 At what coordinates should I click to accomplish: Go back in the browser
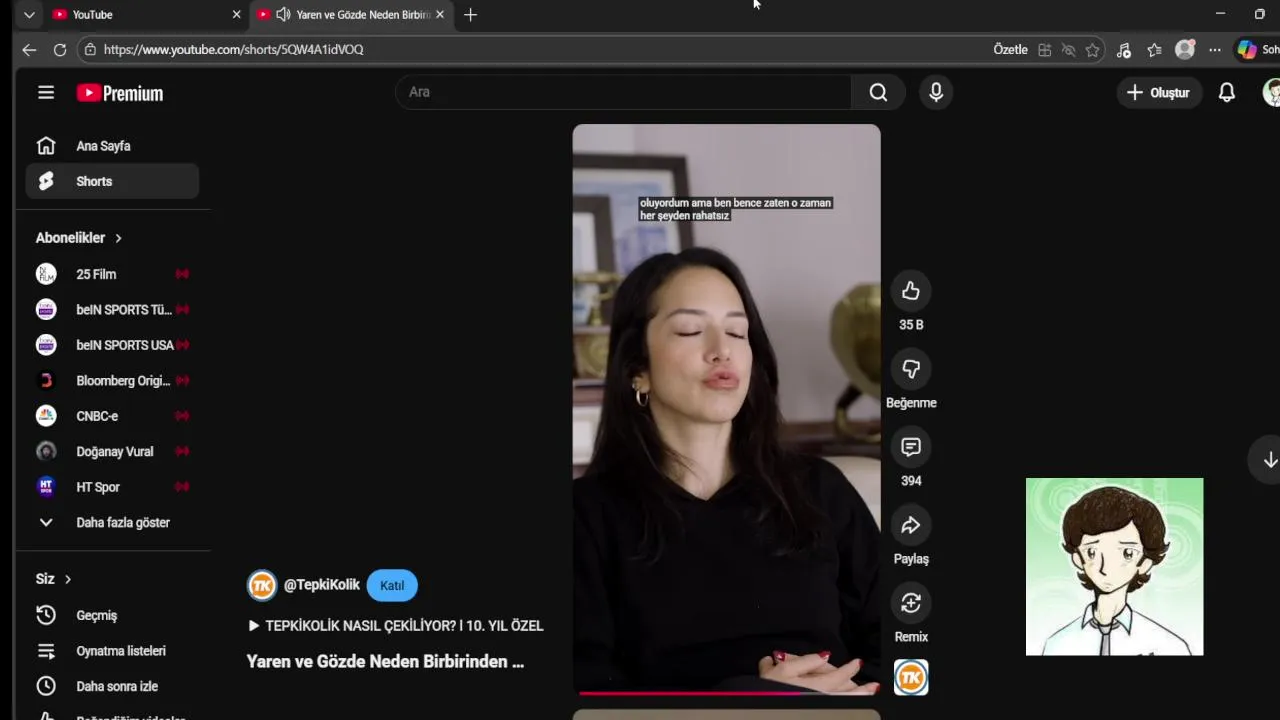(x=29, y=49)
